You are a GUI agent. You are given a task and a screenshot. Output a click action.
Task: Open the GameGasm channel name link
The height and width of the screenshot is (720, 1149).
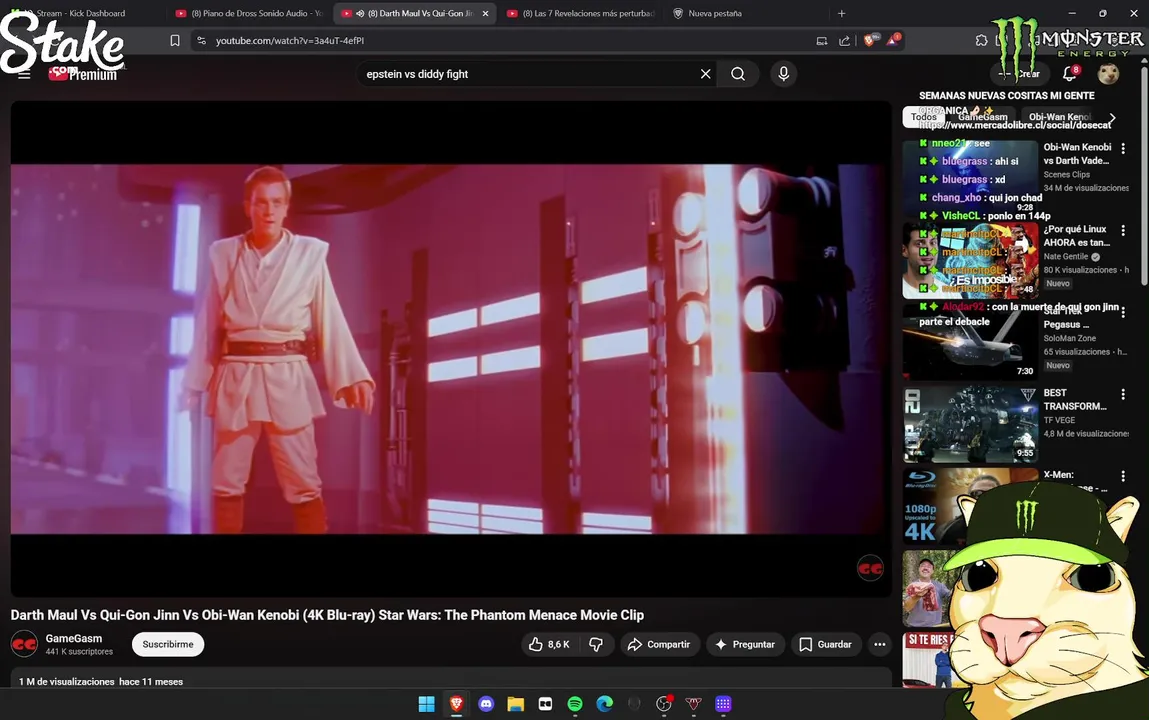[x=74, y=639]
